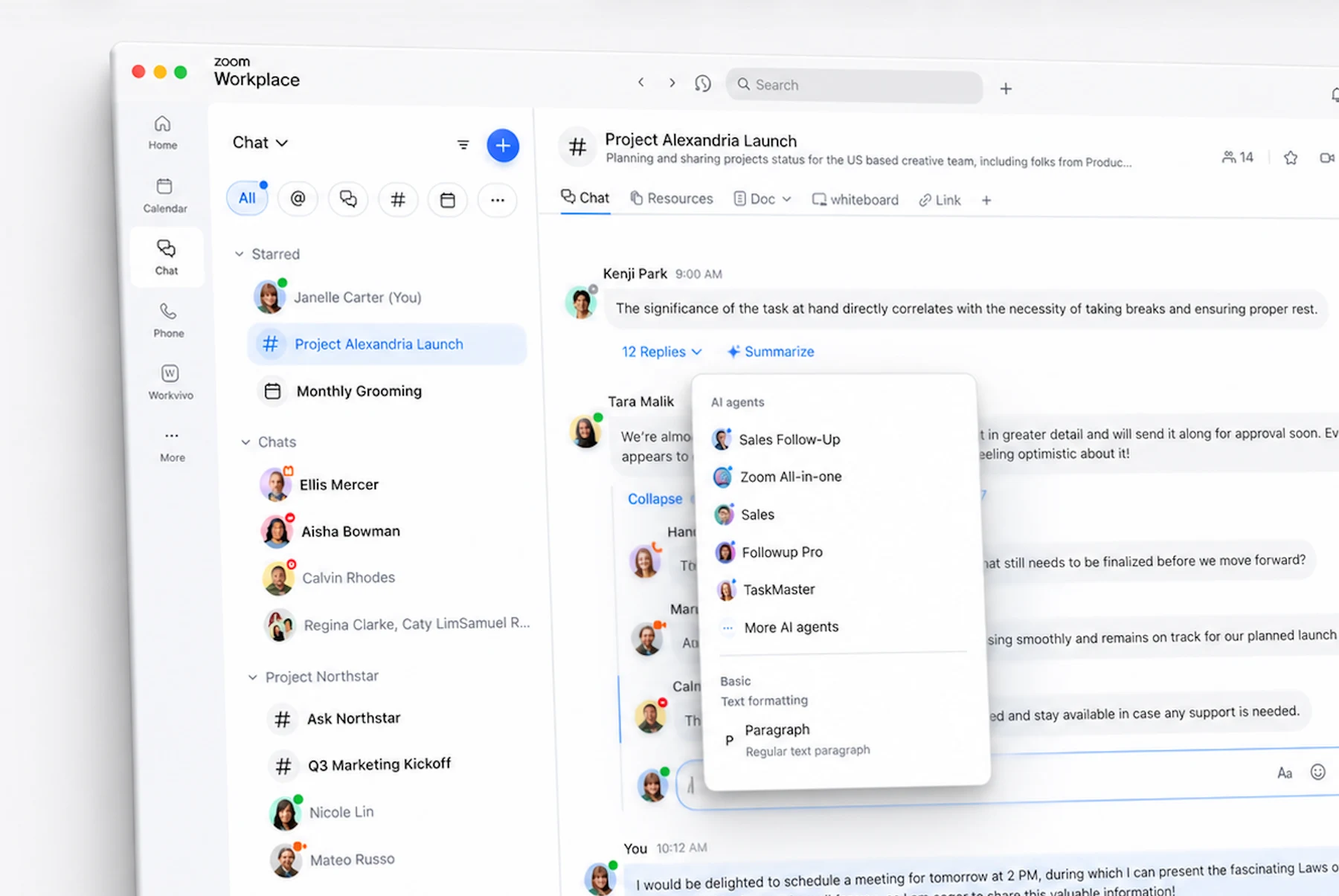Open chat with Ellis Mercer
Image resolution: width=1339 pixels, height=896 pixels.
pos(391,484)
